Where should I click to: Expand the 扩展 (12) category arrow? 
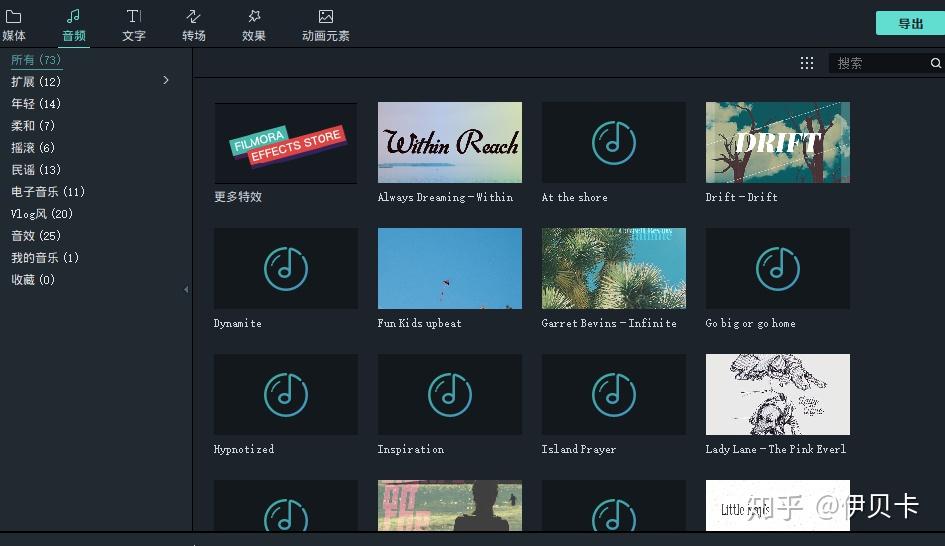coord(166,80)
